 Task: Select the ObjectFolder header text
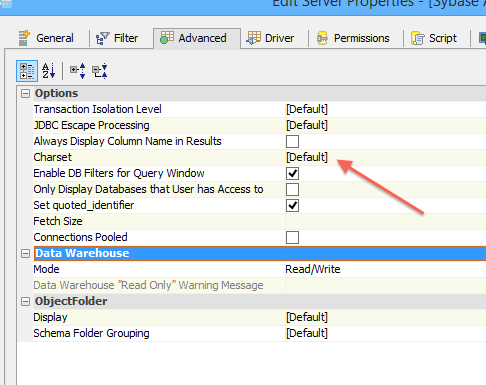point(71,301)
